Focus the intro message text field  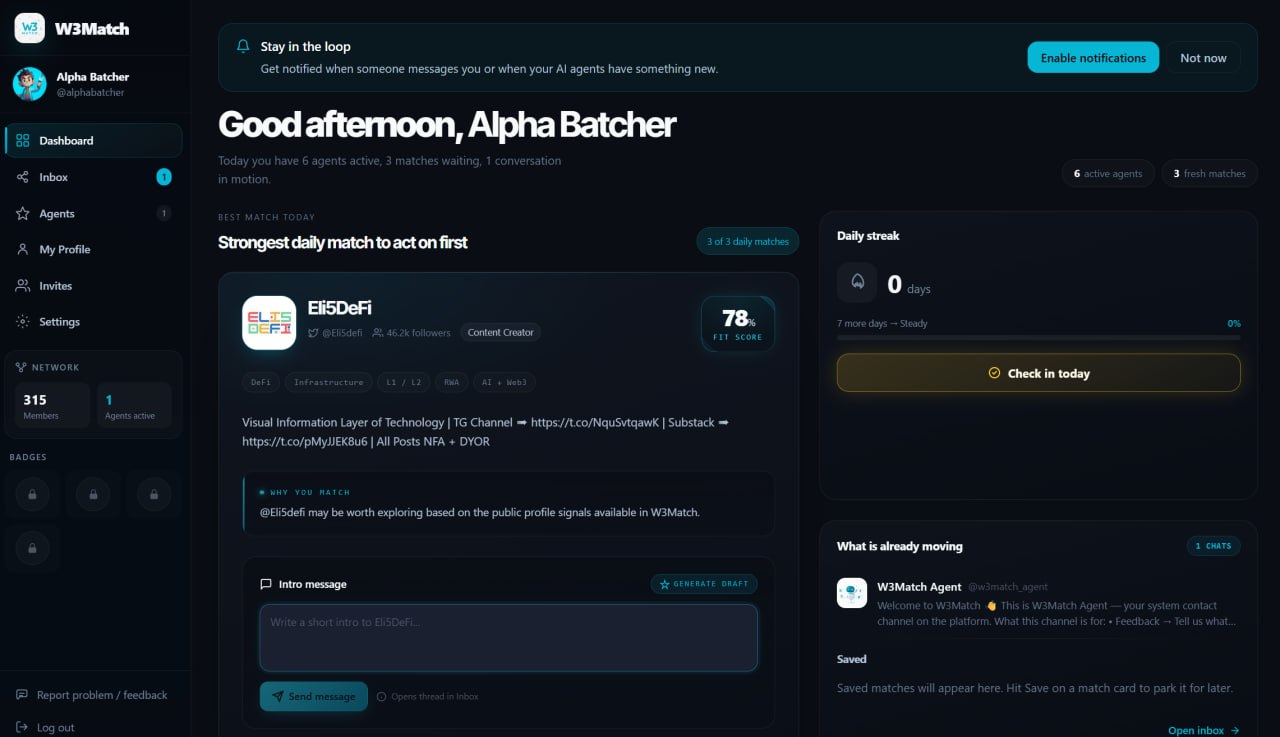point(508,637)
